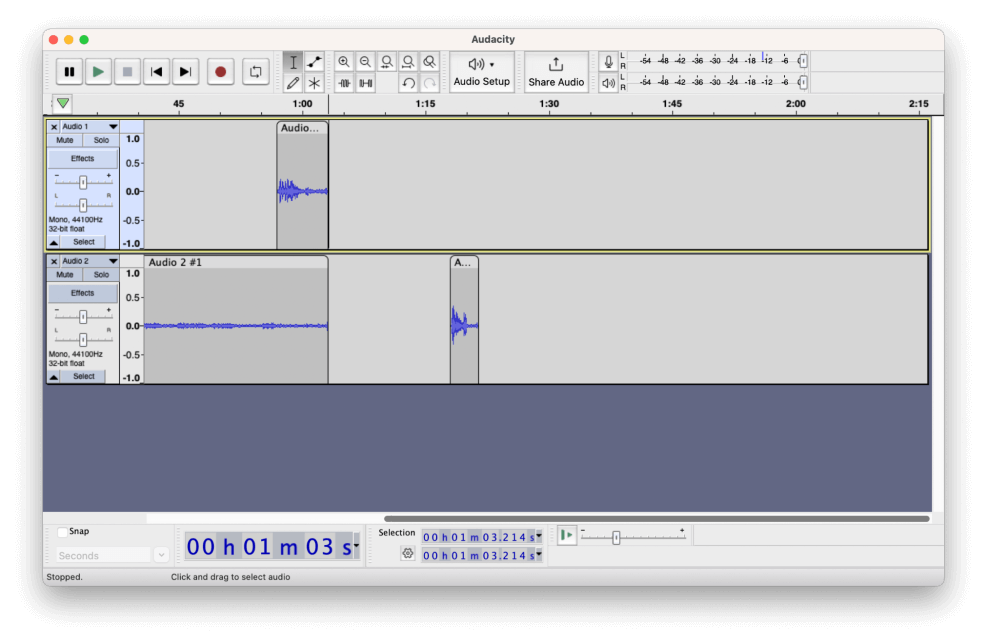Collapse the Audio 2 track
Viewport: 987px width, 643px height.
coord(54,377)
